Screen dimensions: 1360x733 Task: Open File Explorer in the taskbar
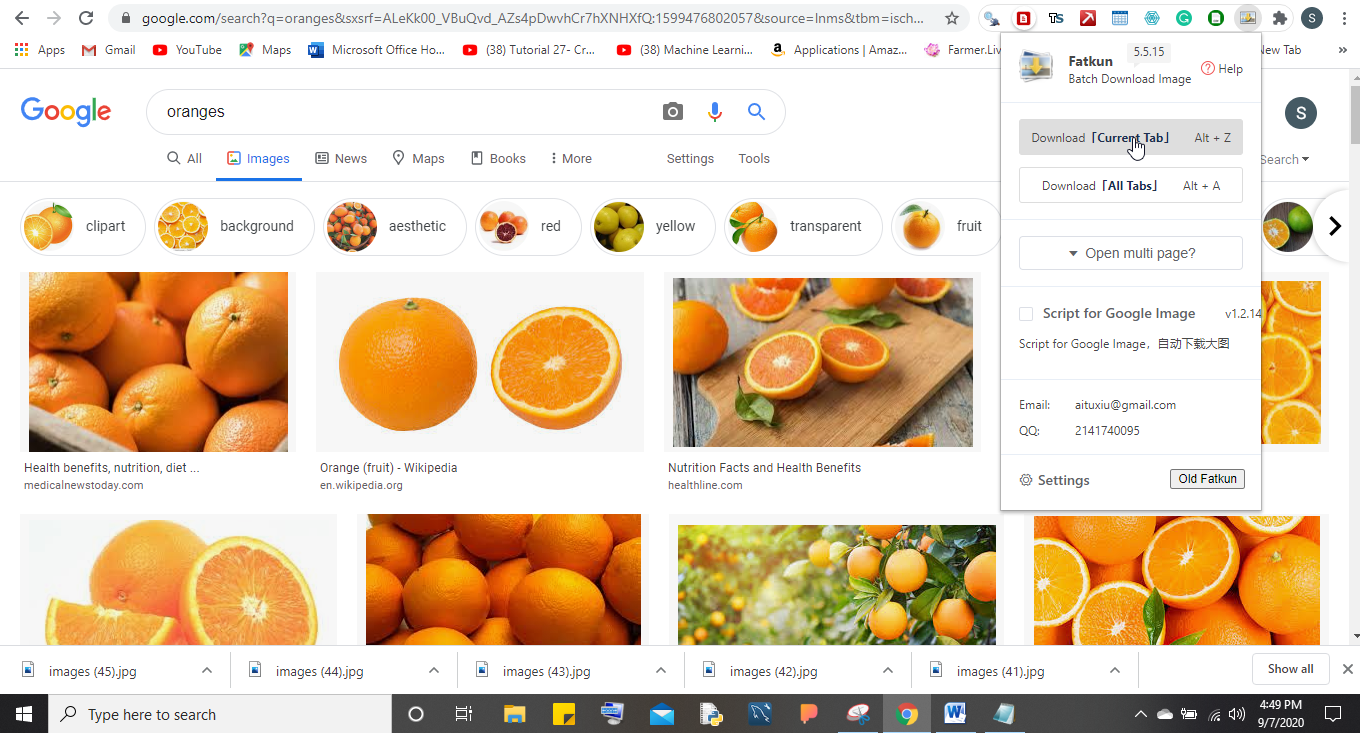click(x=514, y=714)
